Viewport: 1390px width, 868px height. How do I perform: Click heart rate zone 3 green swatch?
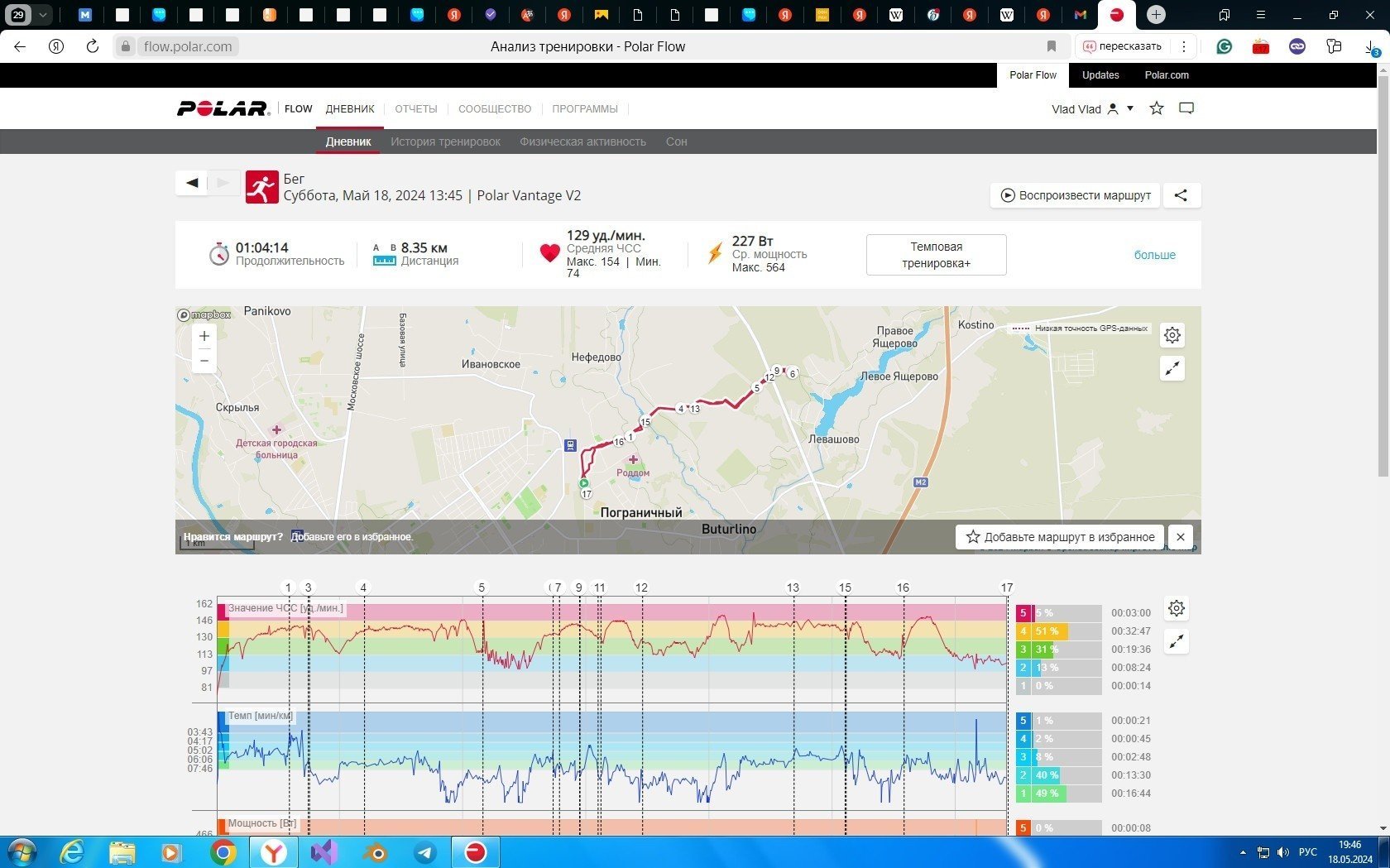pyautogui.click(x=1023, y=650)
